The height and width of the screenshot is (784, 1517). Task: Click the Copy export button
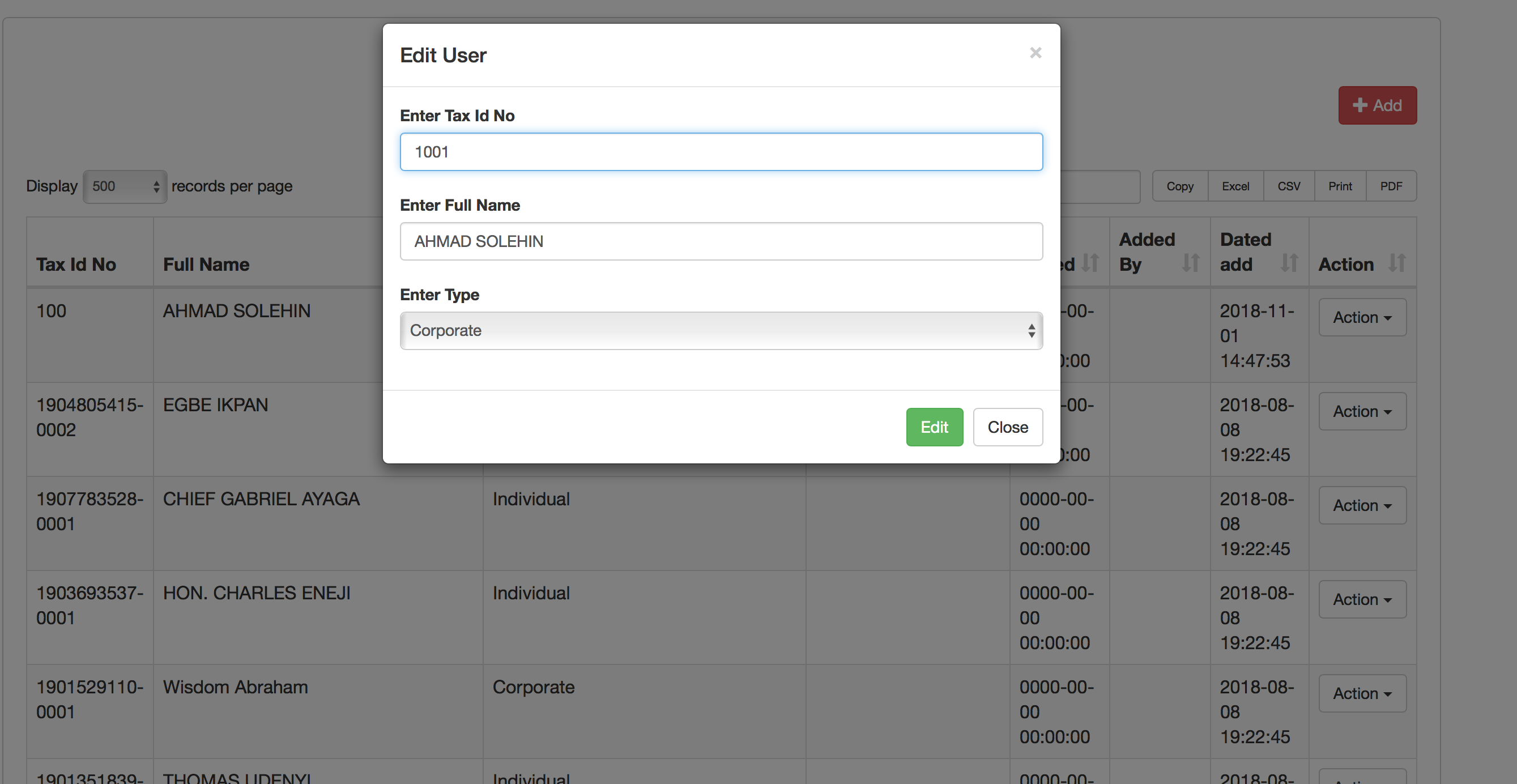pos(1179,187)
